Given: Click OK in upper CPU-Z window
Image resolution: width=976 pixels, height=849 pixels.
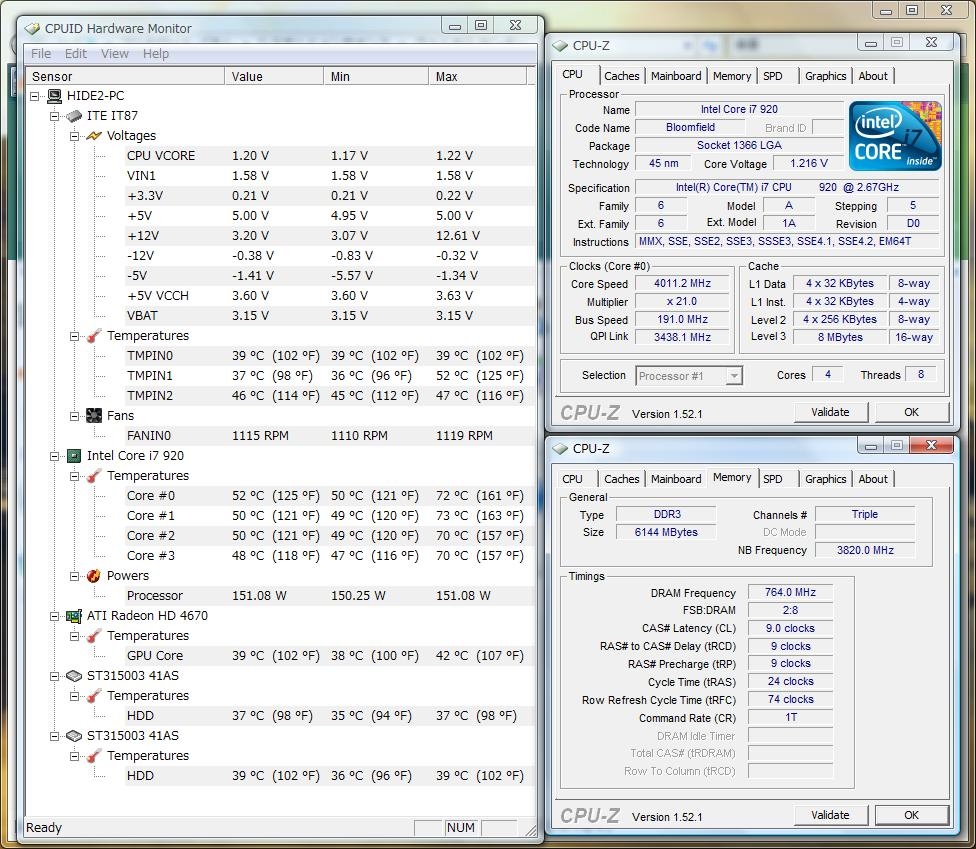Looking at the screenshot, I should 912,412.
